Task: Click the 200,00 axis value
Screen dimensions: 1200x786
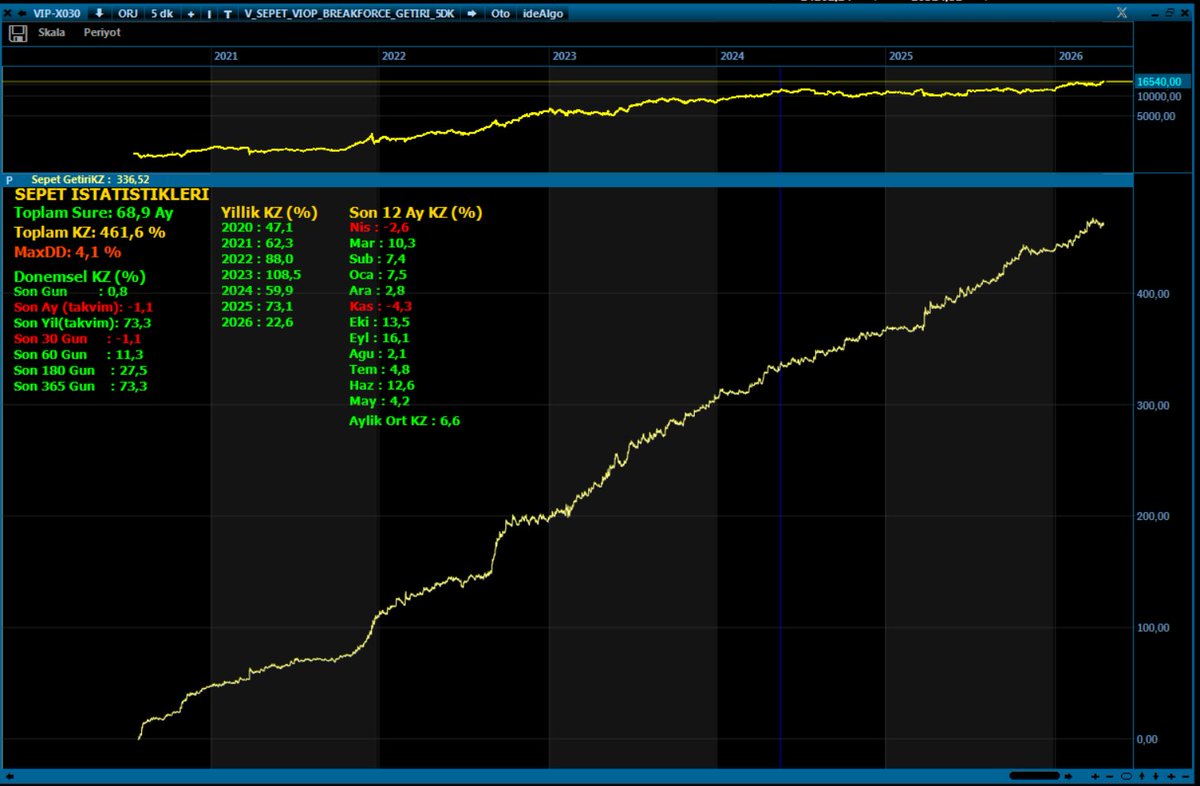Action: tap(1154, 517)
